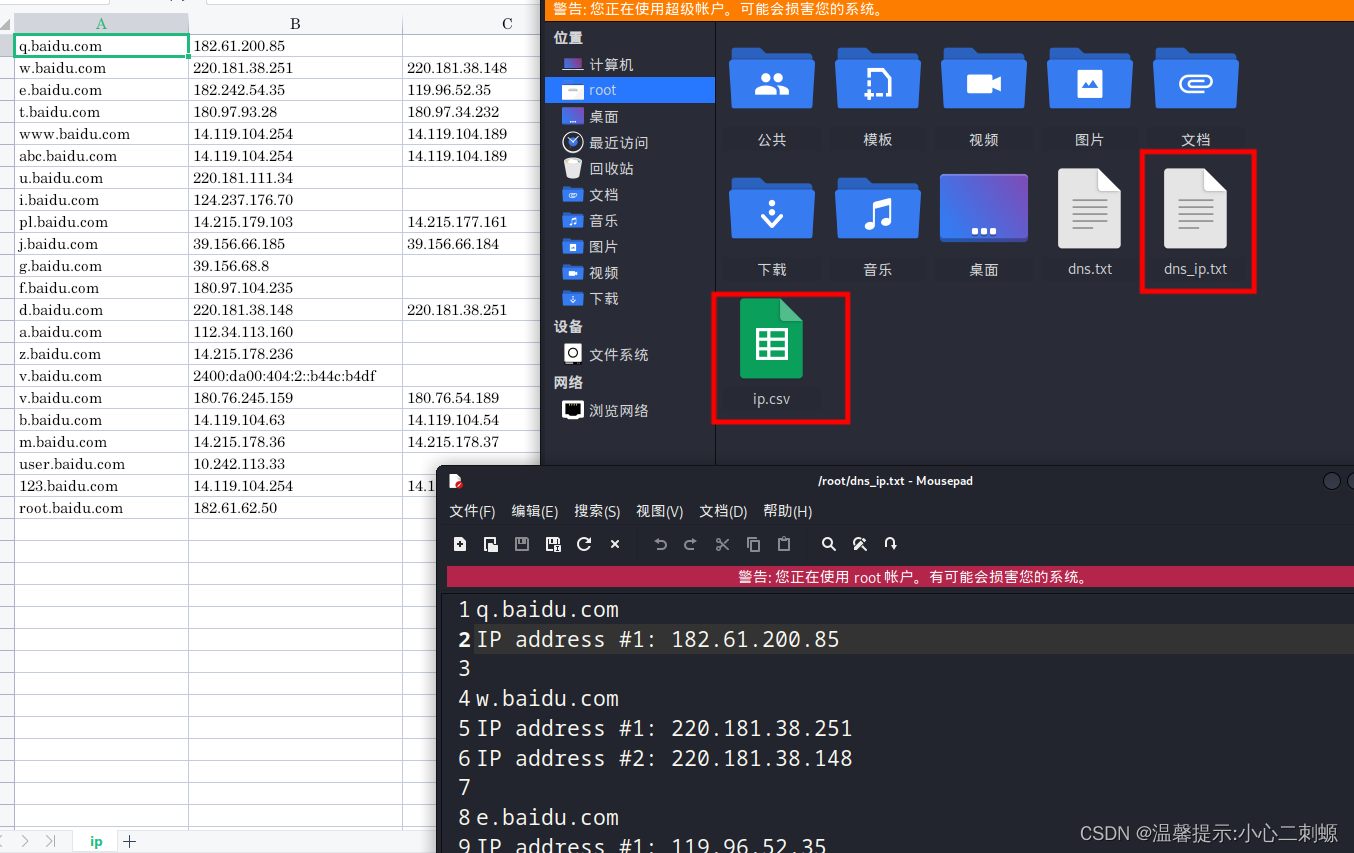1354x853 pixels.
Task: Click cell with 182.61.200.85 in spreadsheet
Action: (295, 46)
